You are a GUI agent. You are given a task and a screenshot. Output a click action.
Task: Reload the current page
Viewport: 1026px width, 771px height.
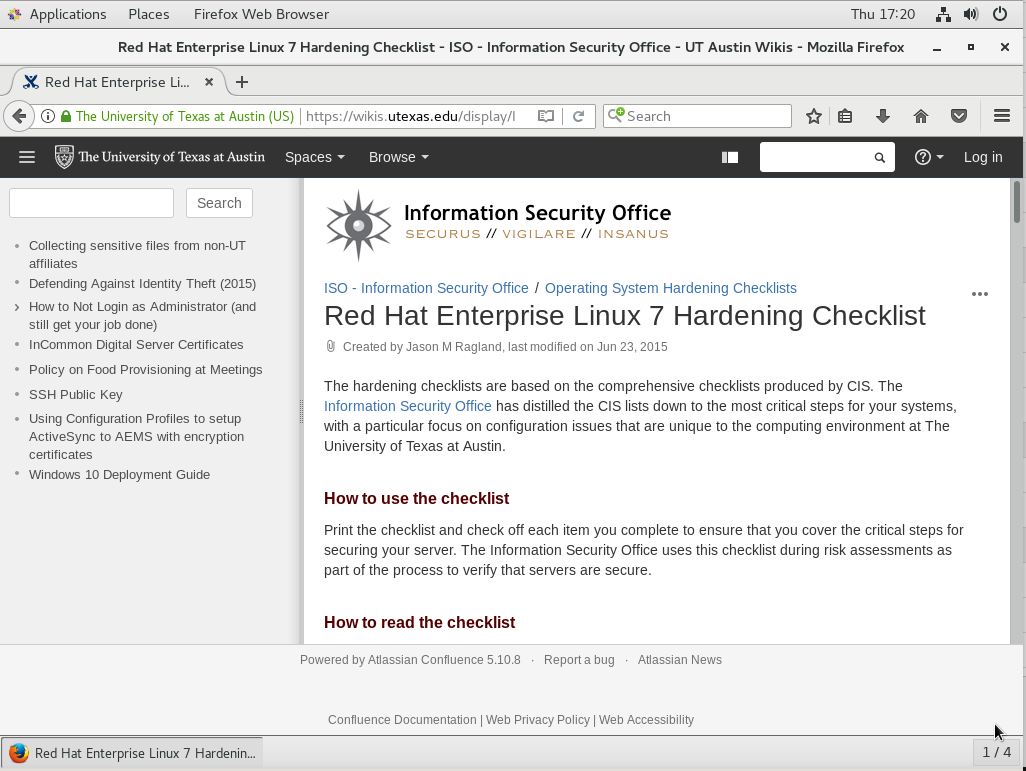pyautogui.click(x=578, y=117)
